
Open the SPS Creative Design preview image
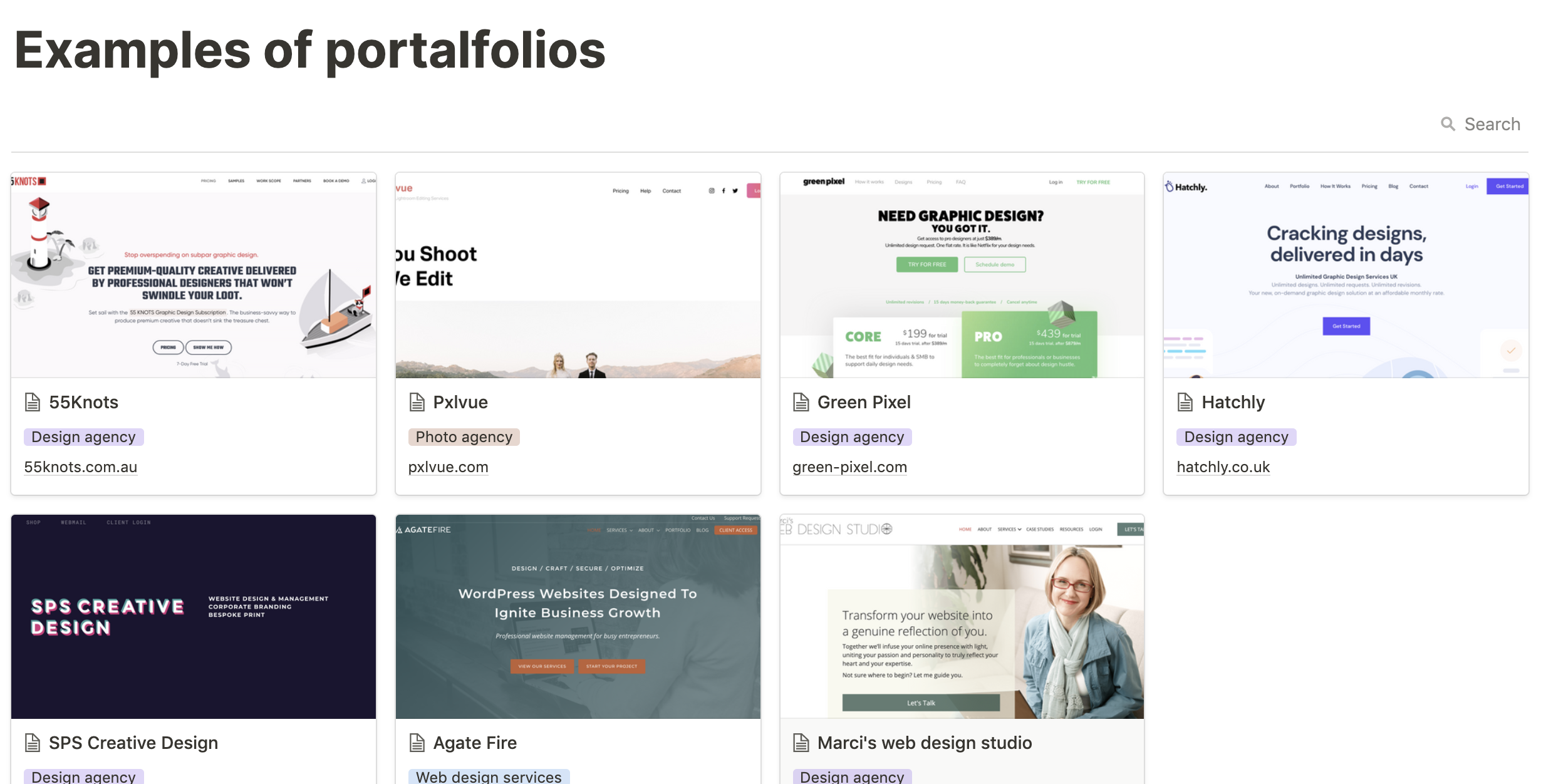pos(194,617)
